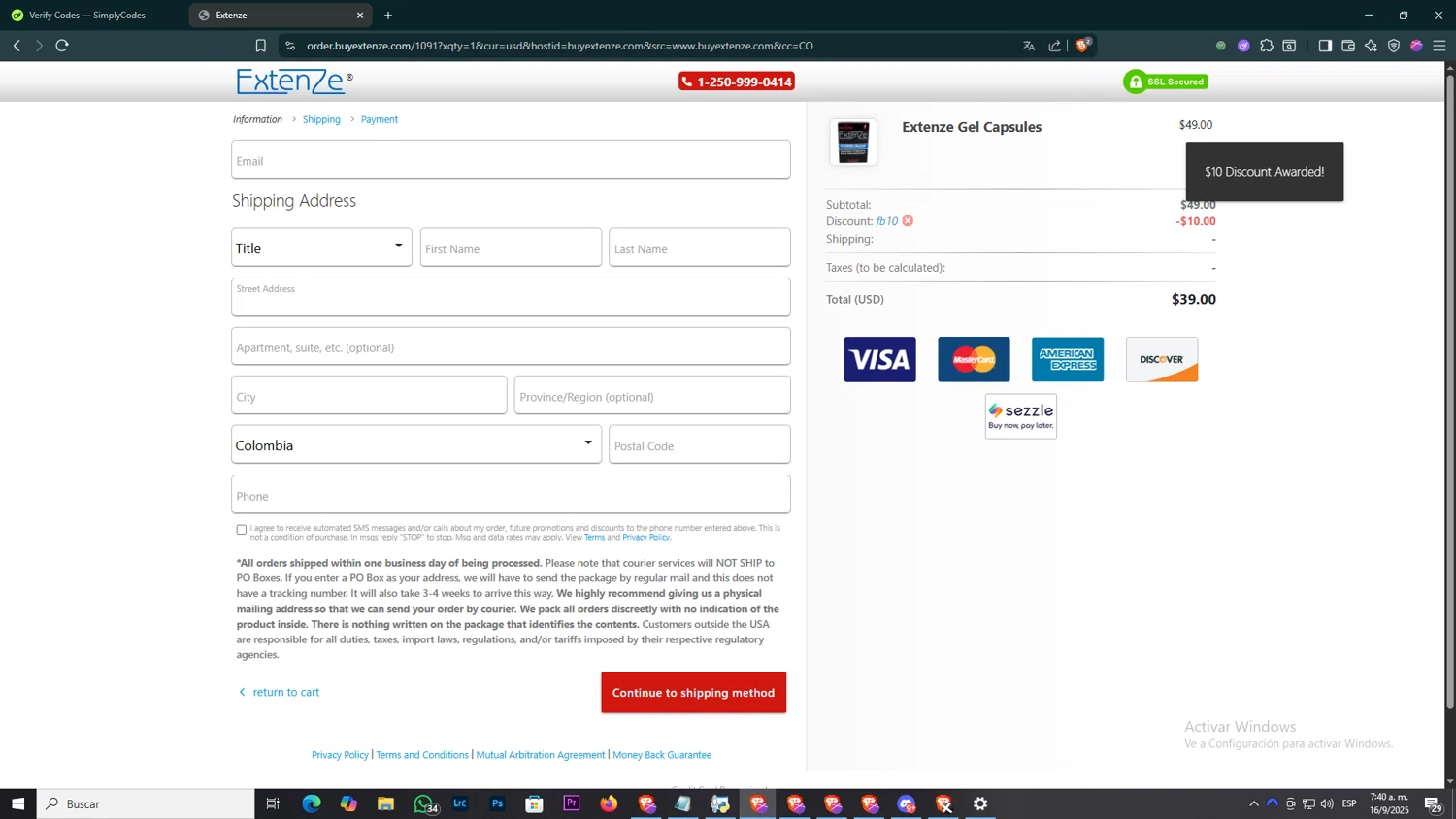Click the City field
Image resolution: width=1456 pixels, height=819 pixels.
pos(369,395)
